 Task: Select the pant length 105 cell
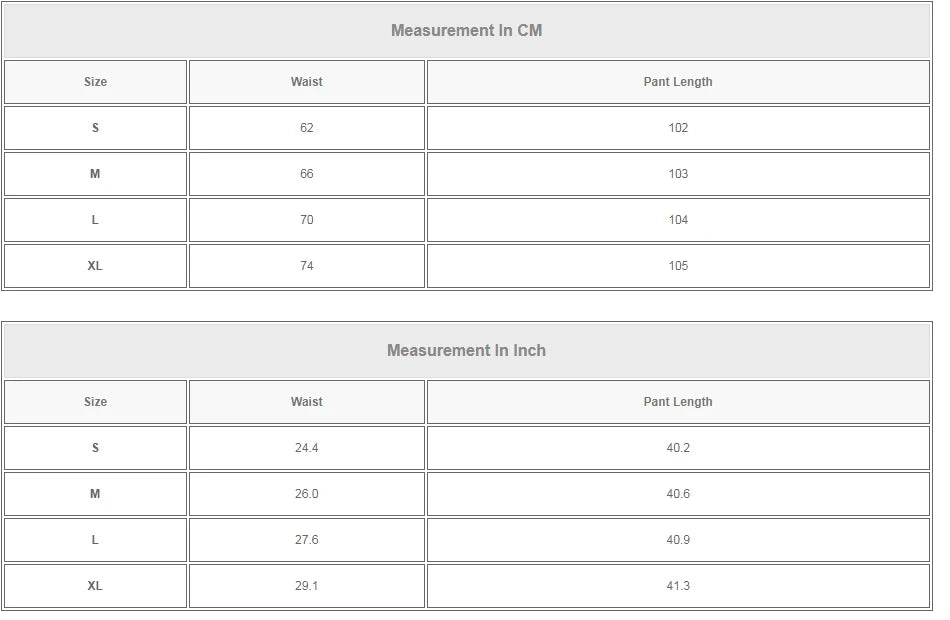678,266
